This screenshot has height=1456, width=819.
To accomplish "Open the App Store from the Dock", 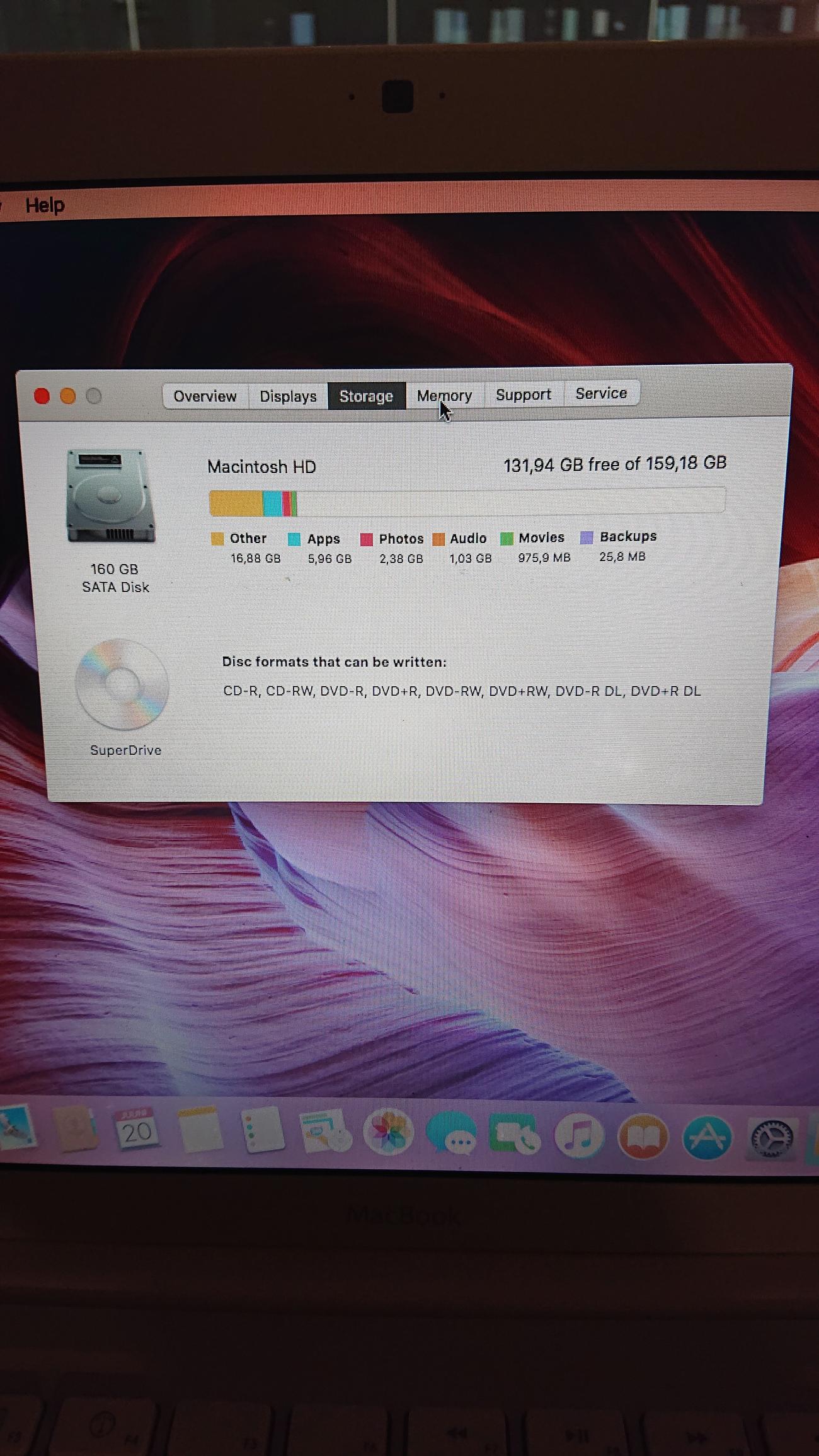I will pos(707,1137).
